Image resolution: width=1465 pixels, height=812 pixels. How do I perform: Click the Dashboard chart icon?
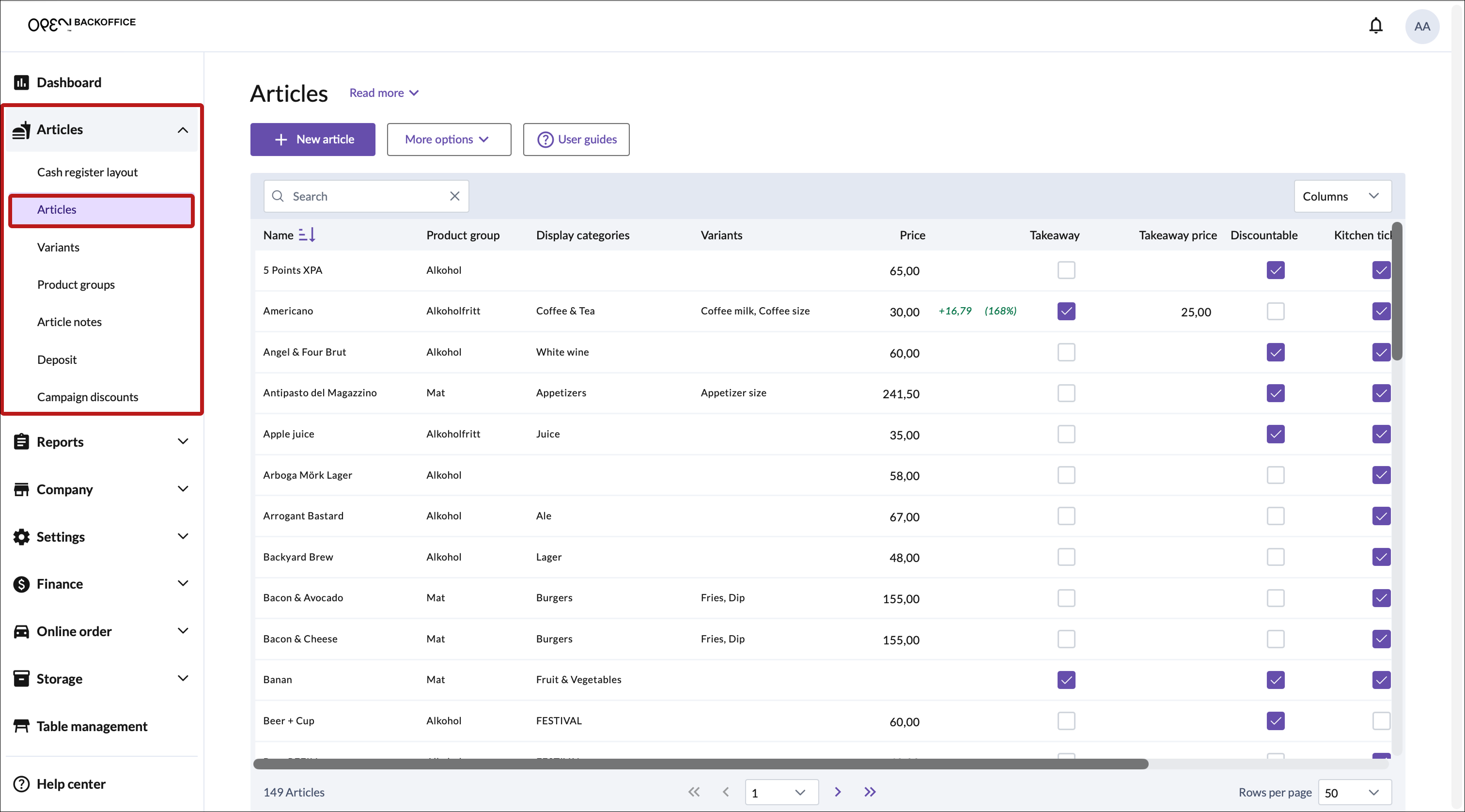[21, 82]
